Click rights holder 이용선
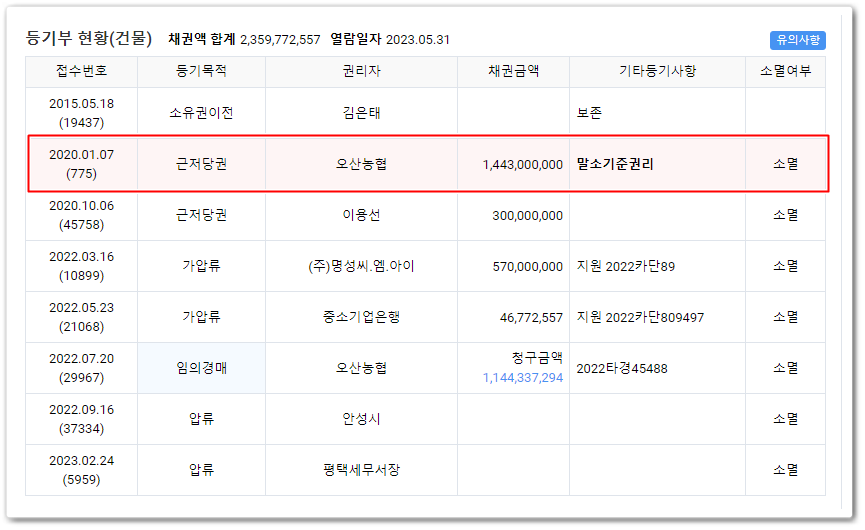This screenshot has width=865, height=530. coord(361,215)
